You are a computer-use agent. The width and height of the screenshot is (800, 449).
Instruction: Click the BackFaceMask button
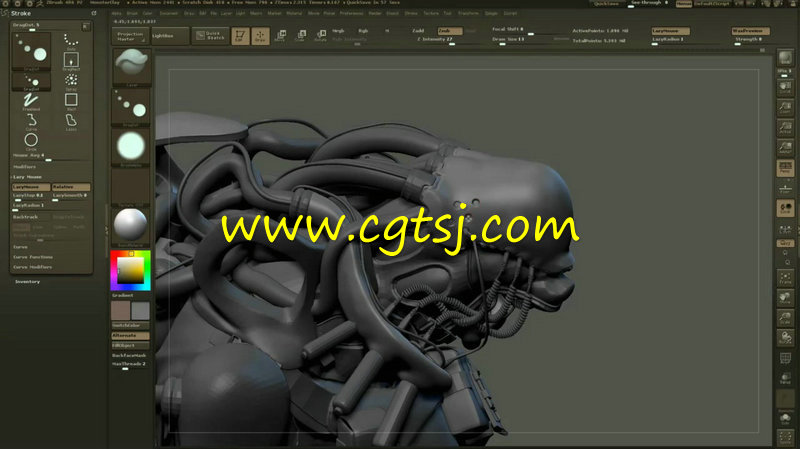pyautogui.click(x=131, y=356)
